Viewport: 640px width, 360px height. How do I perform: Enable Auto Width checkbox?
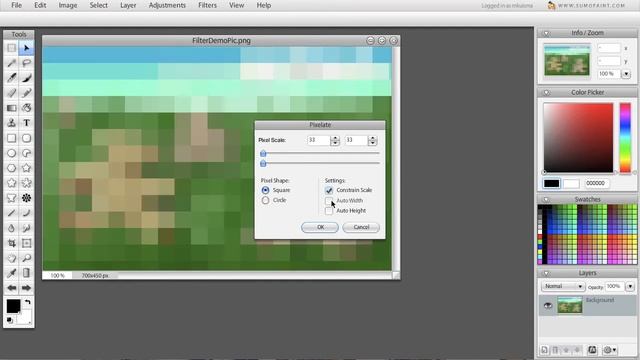click(x=329, y=200)
